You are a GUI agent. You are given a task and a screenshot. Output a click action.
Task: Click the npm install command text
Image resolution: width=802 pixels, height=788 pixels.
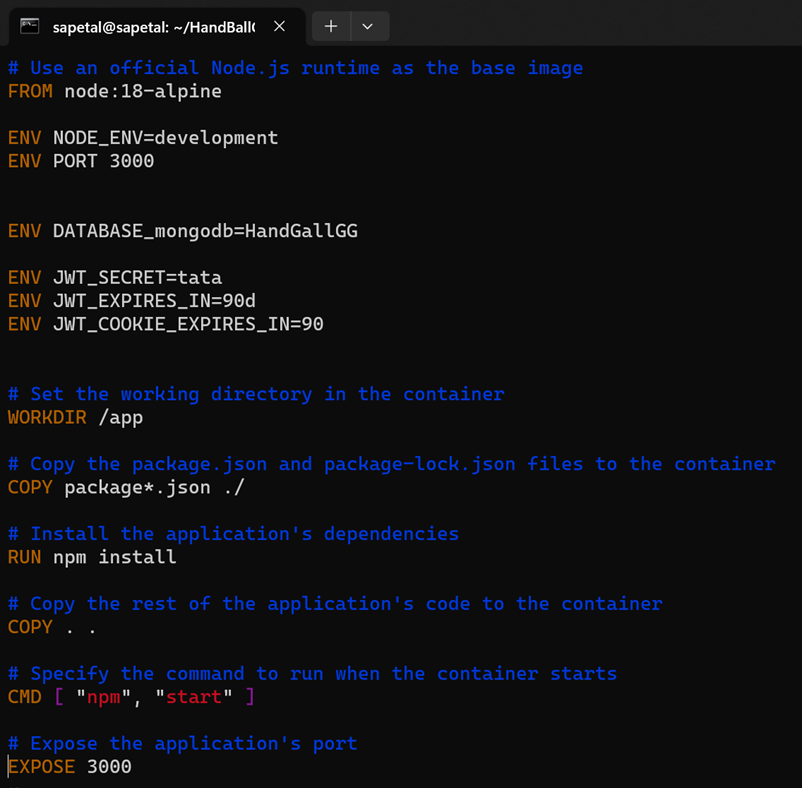[x=115, y=557]
